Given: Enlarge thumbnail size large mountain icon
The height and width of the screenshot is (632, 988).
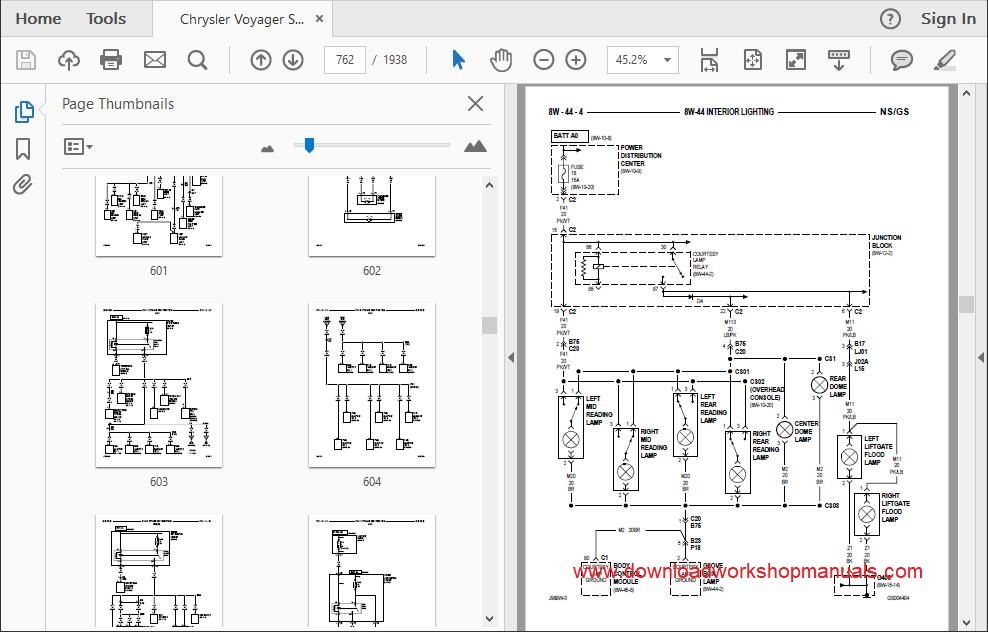Looking at the screenshot, I should tap(475, 147).
